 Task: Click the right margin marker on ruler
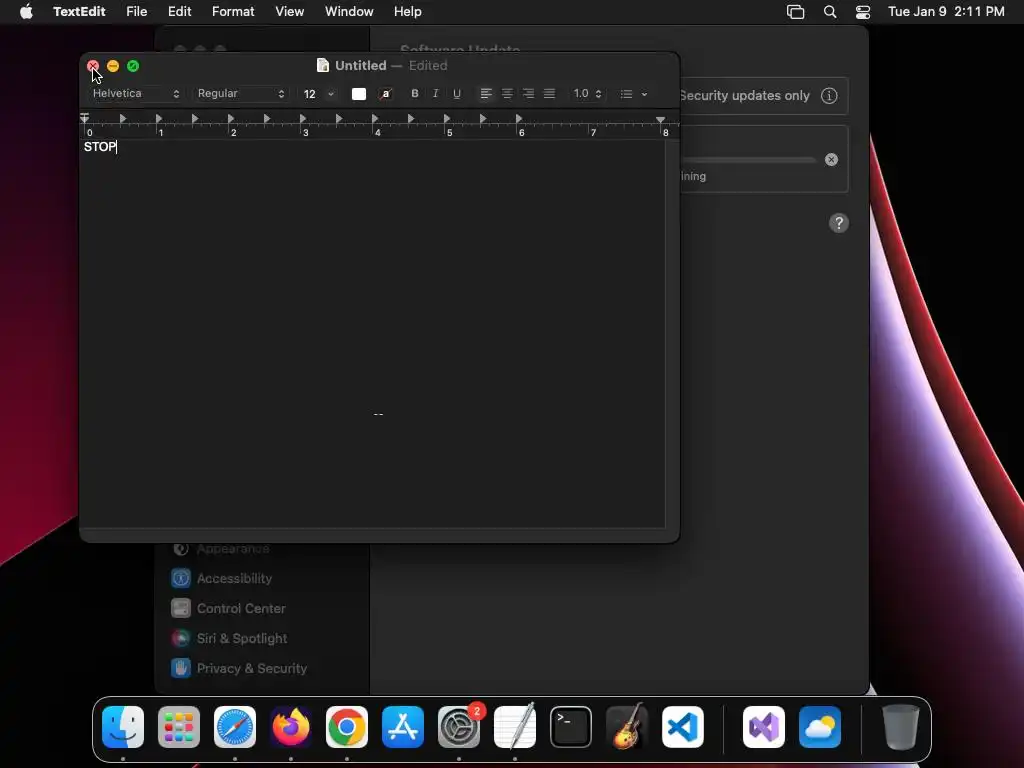pos(660,120)
